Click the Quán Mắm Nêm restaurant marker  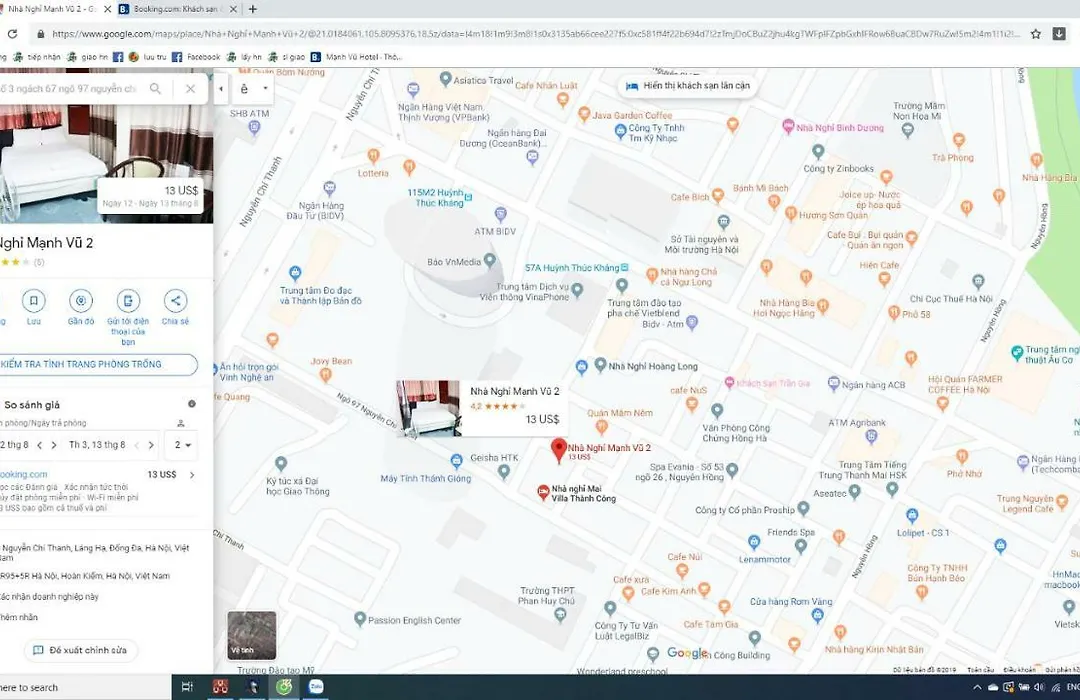click(x=601, y=427)
